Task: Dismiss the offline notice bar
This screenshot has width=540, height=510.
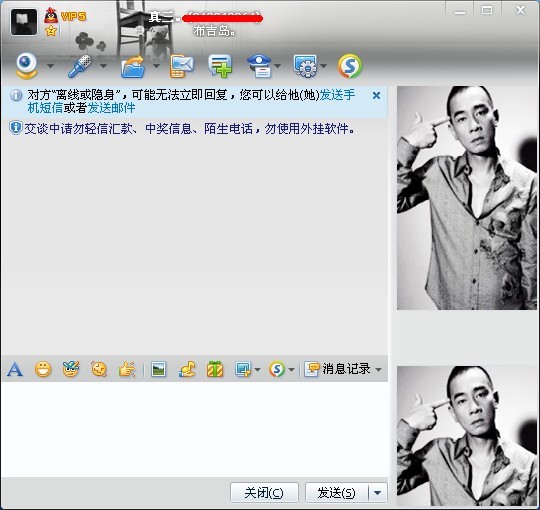Action: [376, 95]
